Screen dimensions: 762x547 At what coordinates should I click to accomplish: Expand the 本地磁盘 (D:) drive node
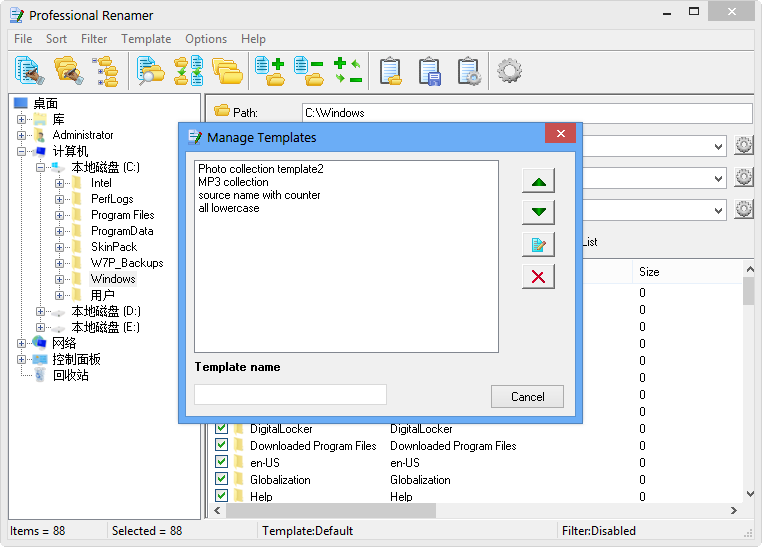(x=41, y=311)
